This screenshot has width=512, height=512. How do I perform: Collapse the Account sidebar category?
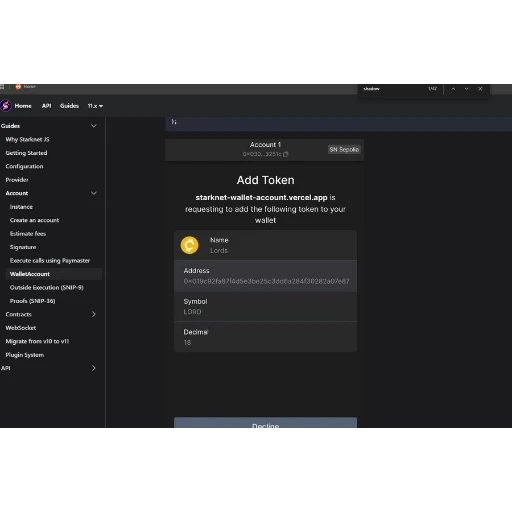94,193
